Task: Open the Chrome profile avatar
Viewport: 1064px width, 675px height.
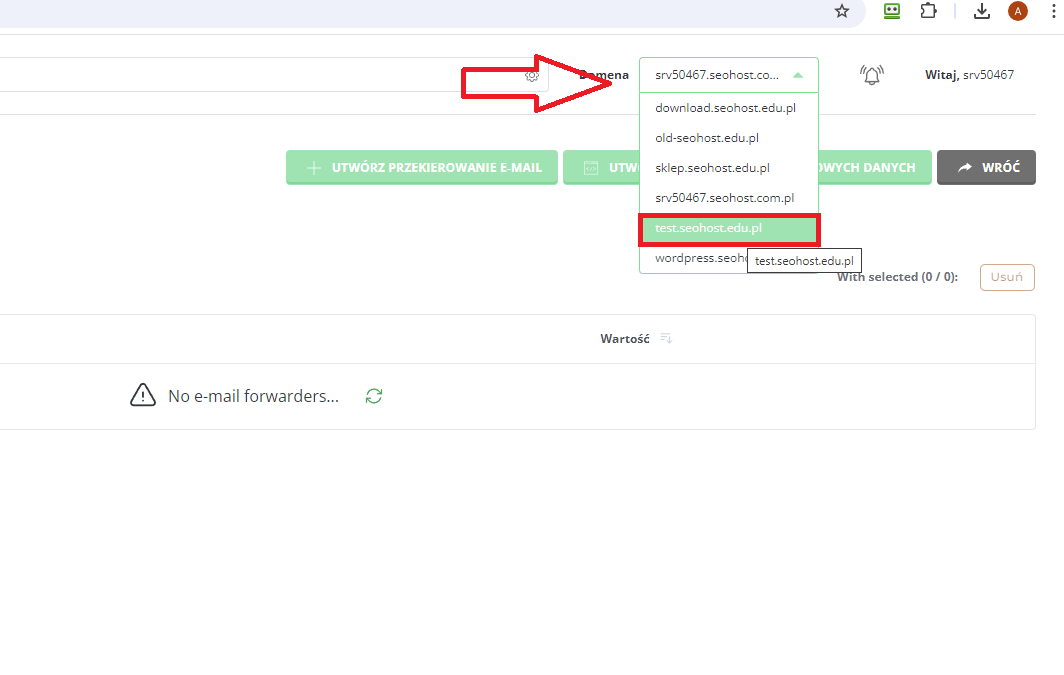Action: coord(1018,11)
